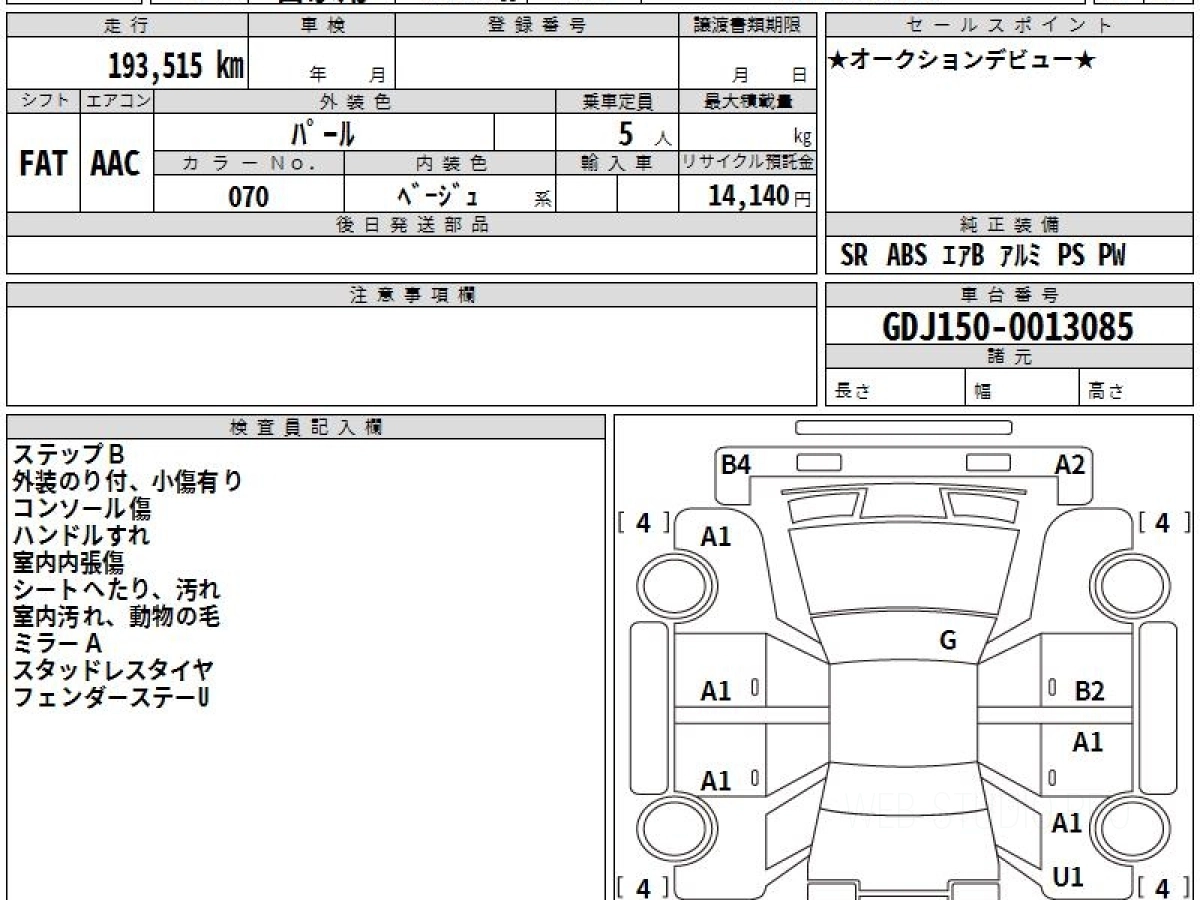Select the note 室内内張傷
This screenshot has width=1200, height=900.
click(x=68, y=562)
